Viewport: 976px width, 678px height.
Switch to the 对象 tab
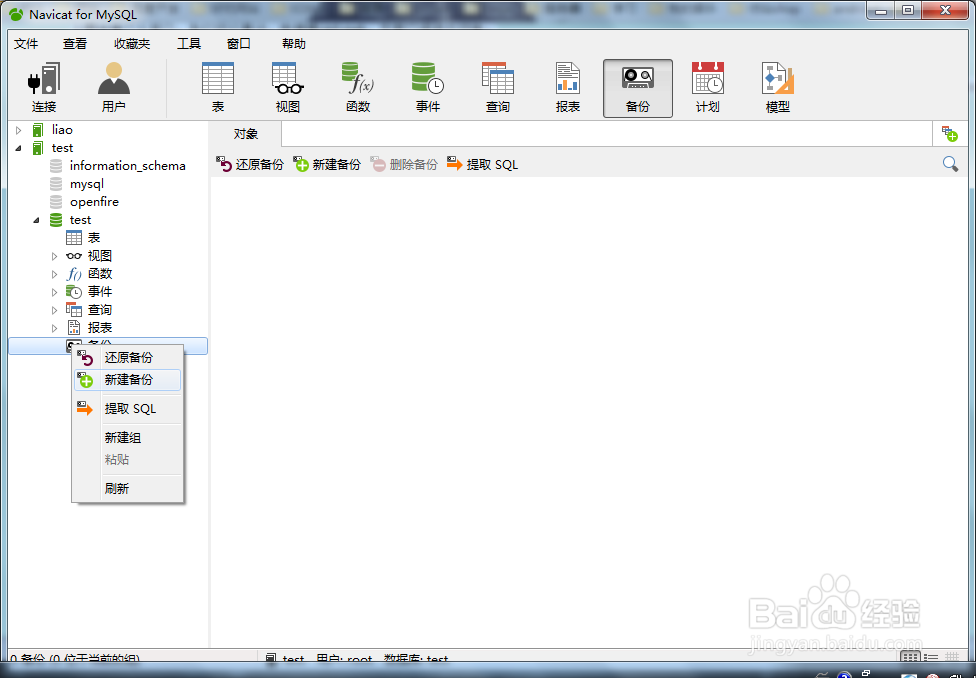pos(246,134)
